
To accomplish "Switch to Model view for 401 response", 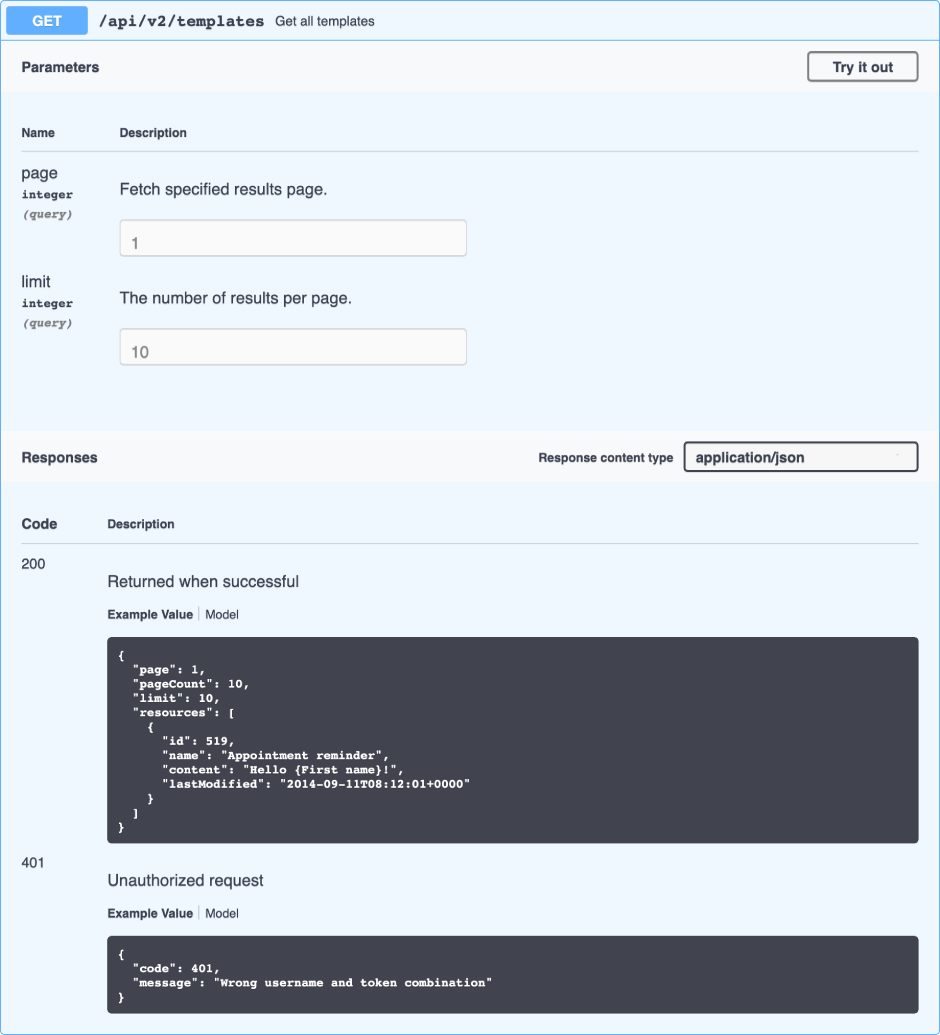I will 221,913.
